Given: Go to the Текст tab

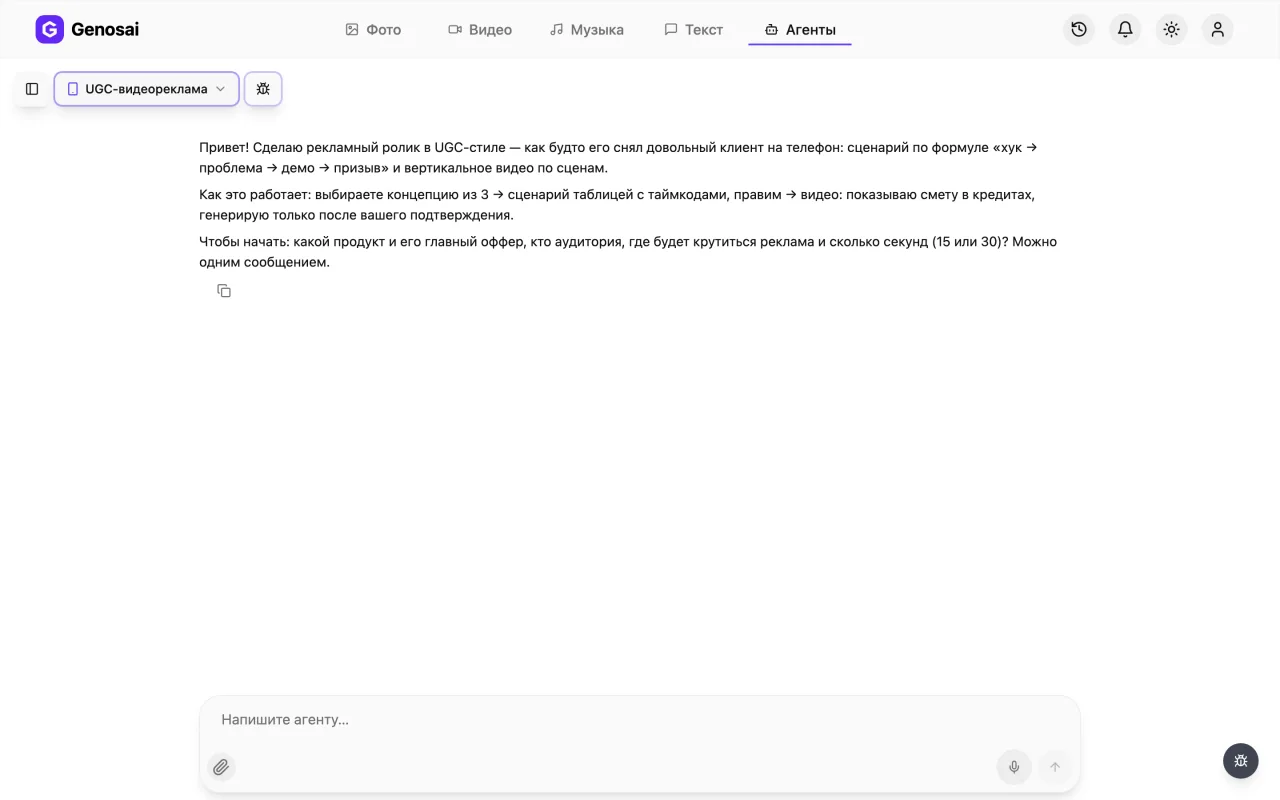Looking at the screenshot, I should click(x=694, y=30).
